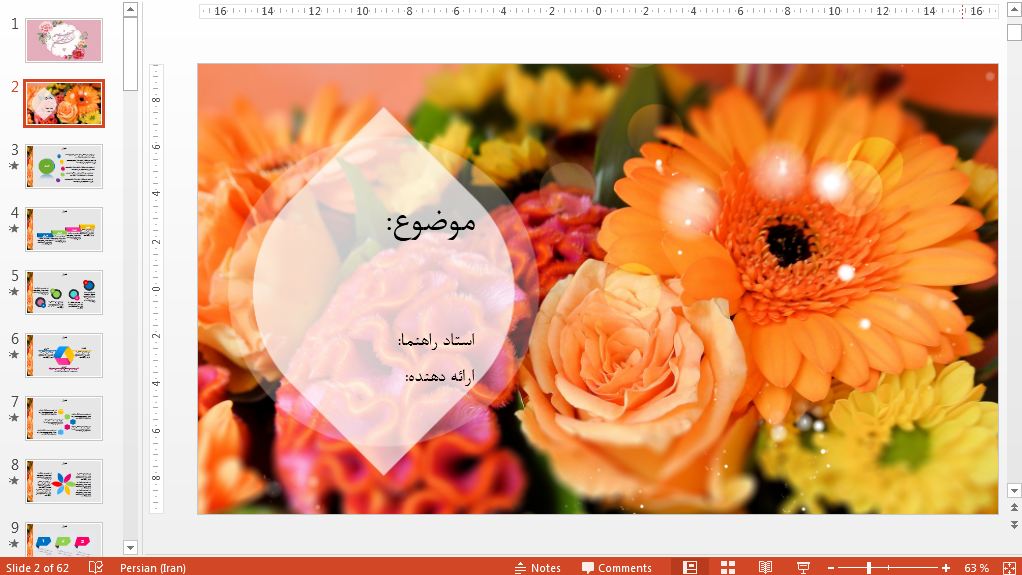Switch to Reading view
1022x575 pixels.
(765, 567)
